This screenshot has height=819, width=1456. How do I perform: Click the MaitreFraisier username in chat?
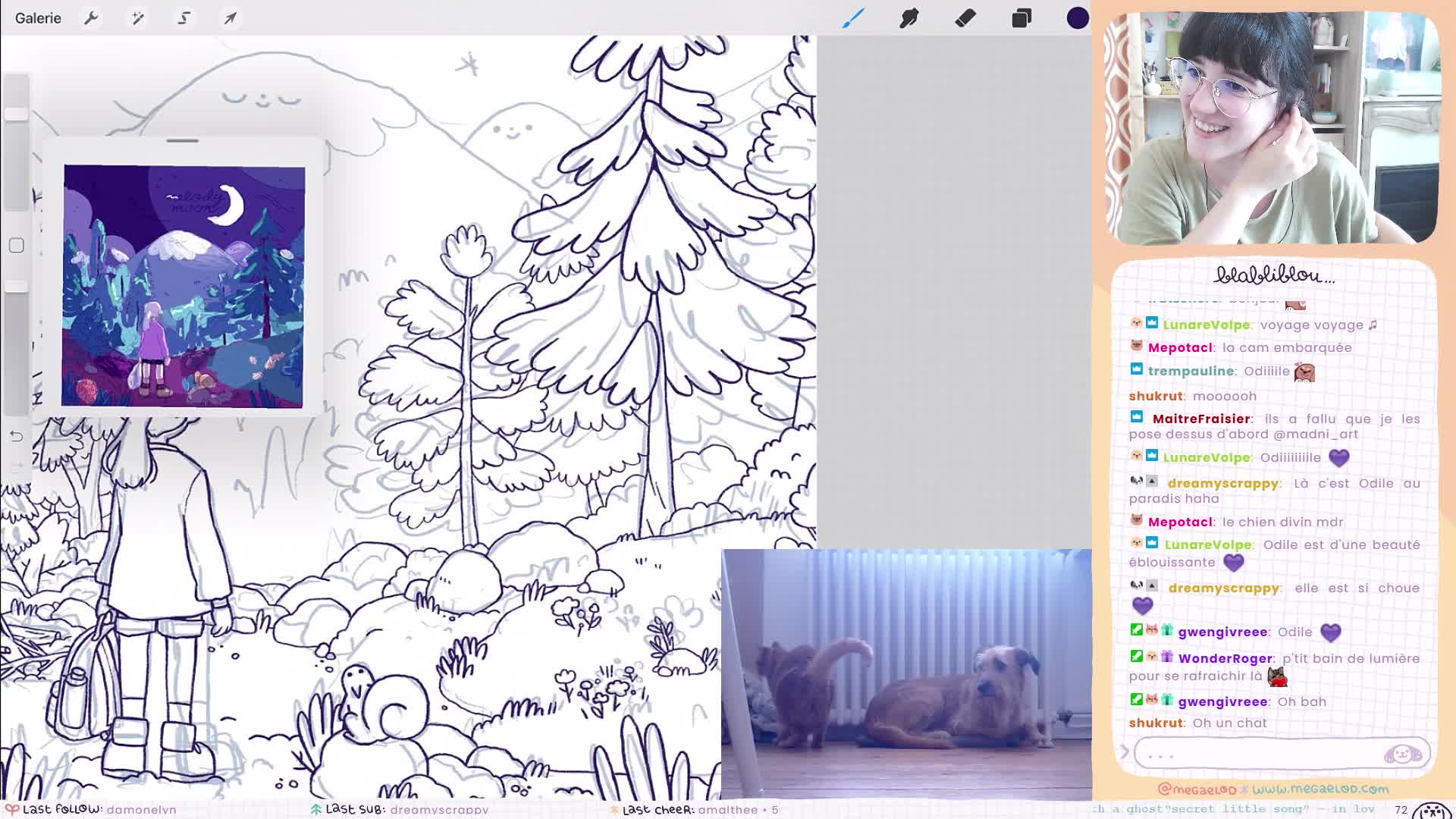tap(1201, 419)
